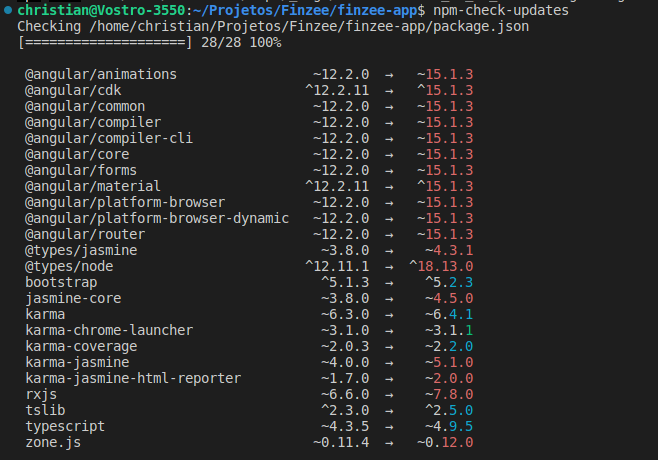Click karma new version ~6.4.1
Image resolution: width=658 pixels, height=460 pixels.
(449, 314)
